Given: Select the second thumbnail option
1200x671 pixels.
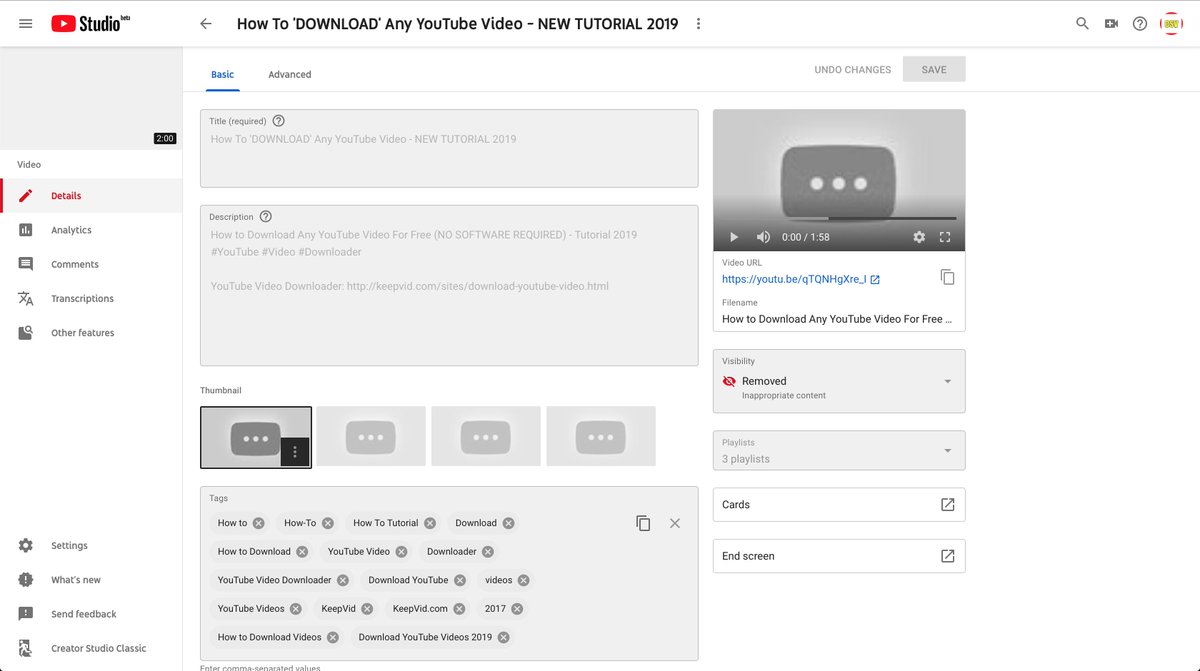Looking at the screenshot, I should pos(371,436).
